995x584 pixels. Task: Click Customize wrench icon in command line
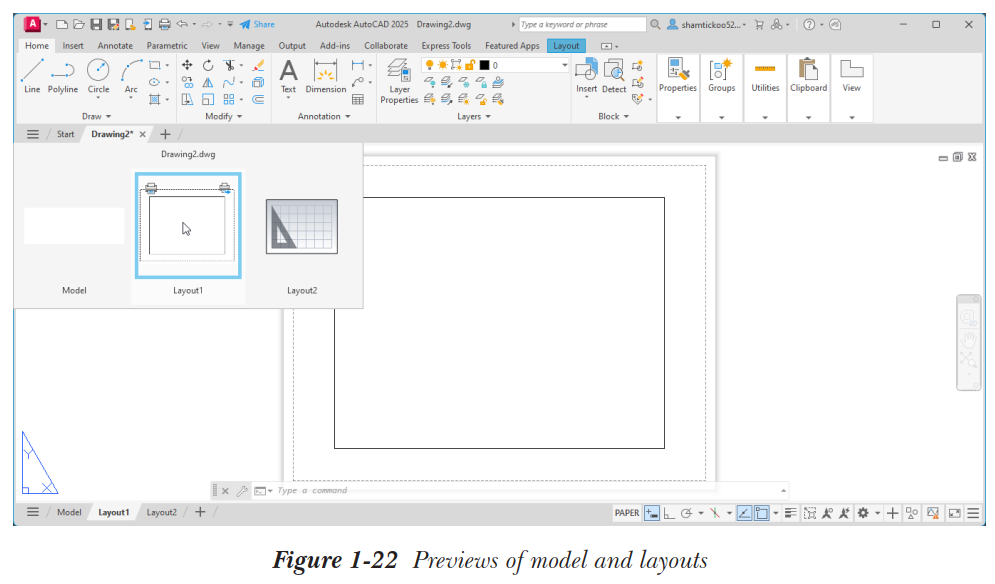point(242,491)
